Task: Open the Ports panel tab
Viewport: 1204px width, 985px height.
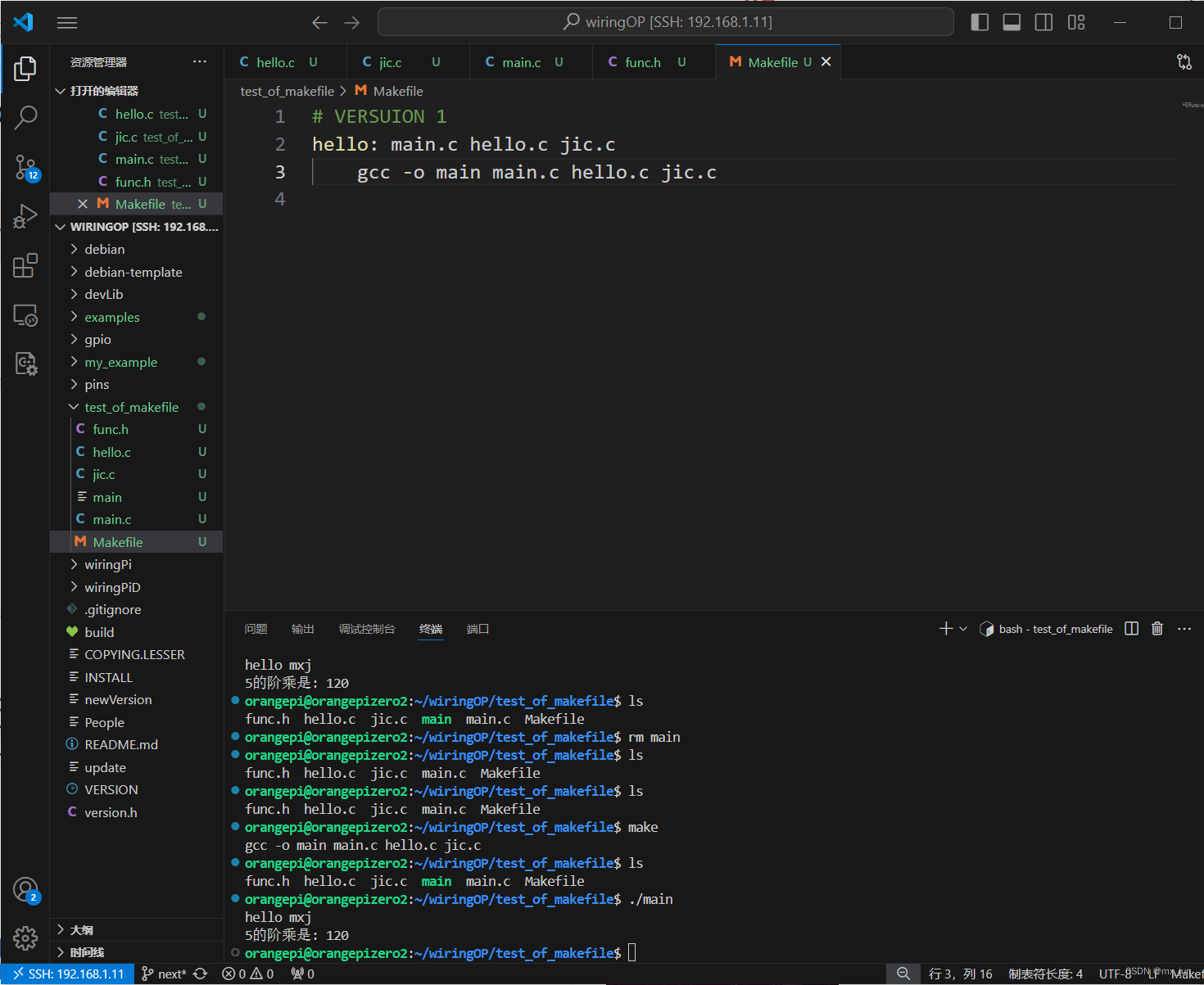Action: point(478,629)
